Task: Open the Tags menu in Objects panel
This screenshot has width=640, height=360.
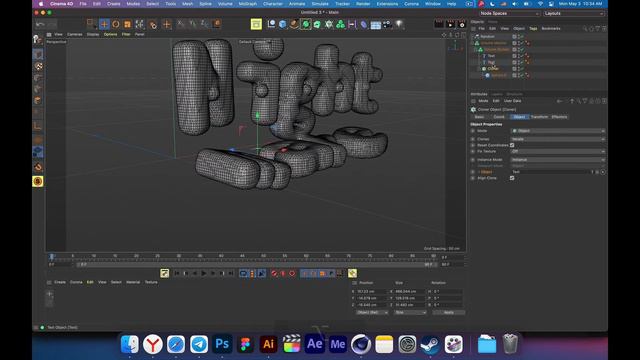Action: coord(533,29)
